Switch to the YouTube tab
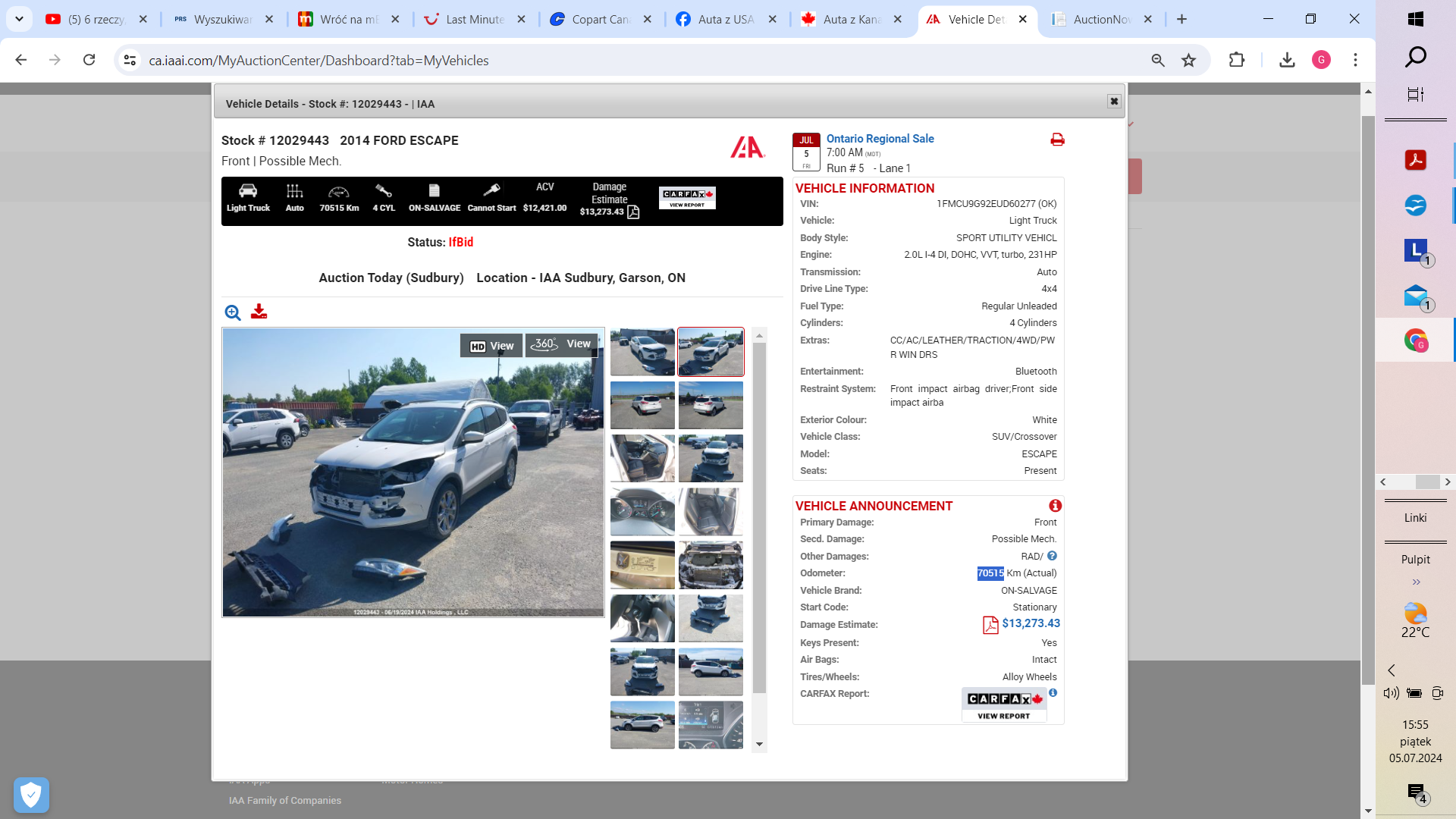 click(97, 20)
